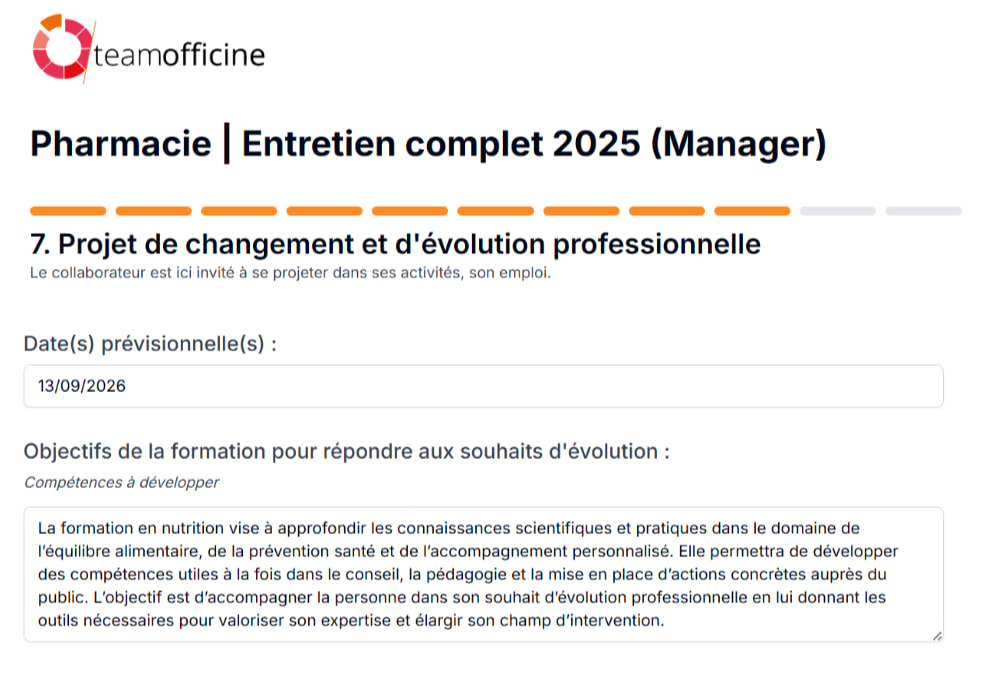Click the eighth progress bar segment
The height and width of the screenshot is (675, 987).
pos(669,211)
